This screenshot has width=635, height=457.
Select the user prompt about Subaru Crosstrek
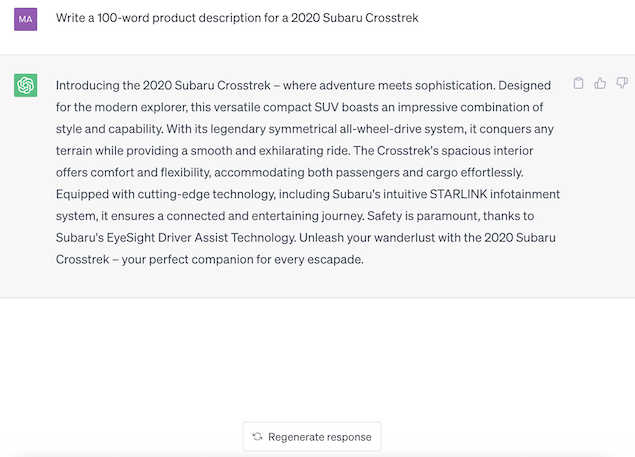point(237,18)
